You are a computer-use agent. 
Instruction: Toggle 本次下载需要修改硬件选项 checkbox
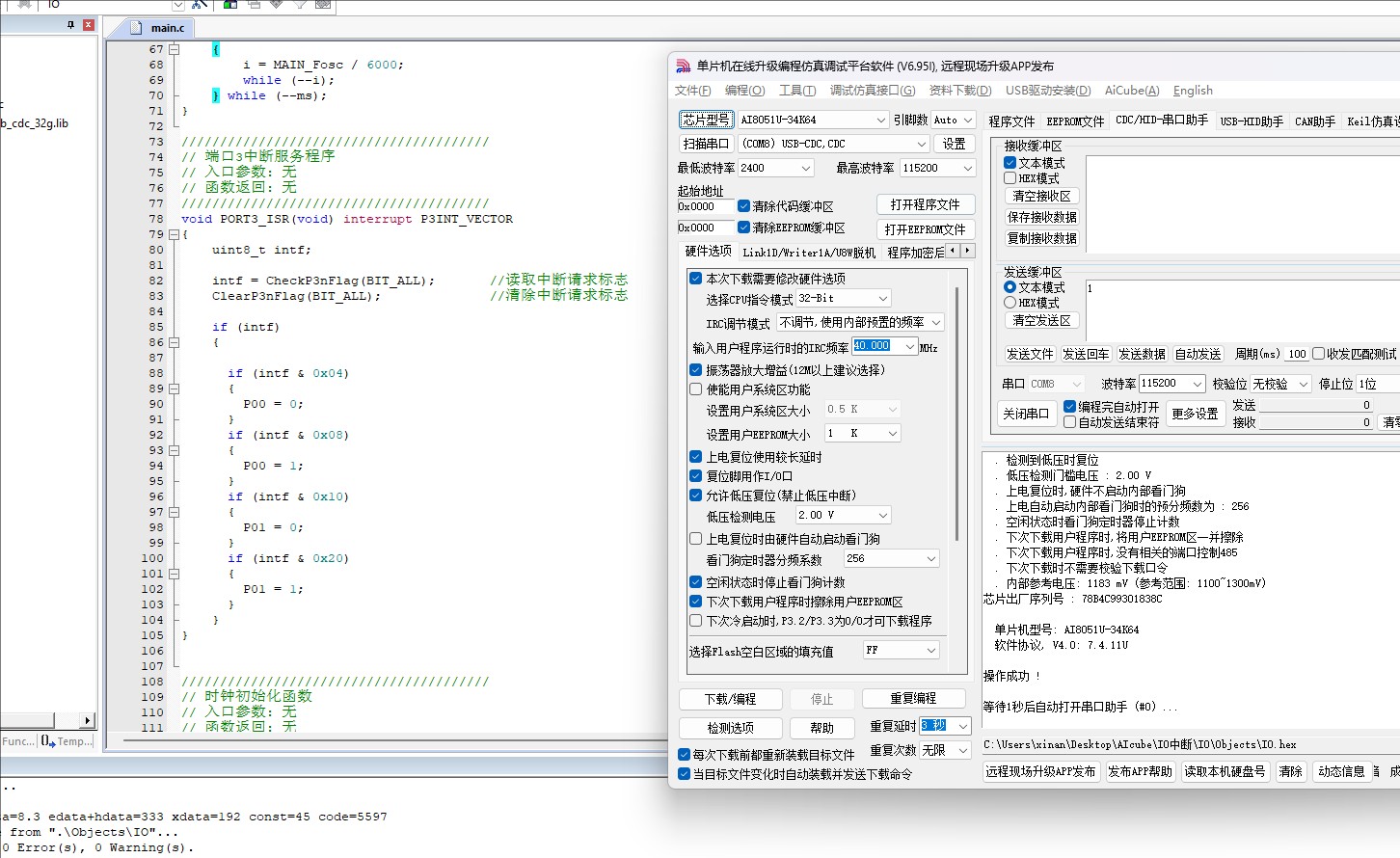tap(695, 279)
